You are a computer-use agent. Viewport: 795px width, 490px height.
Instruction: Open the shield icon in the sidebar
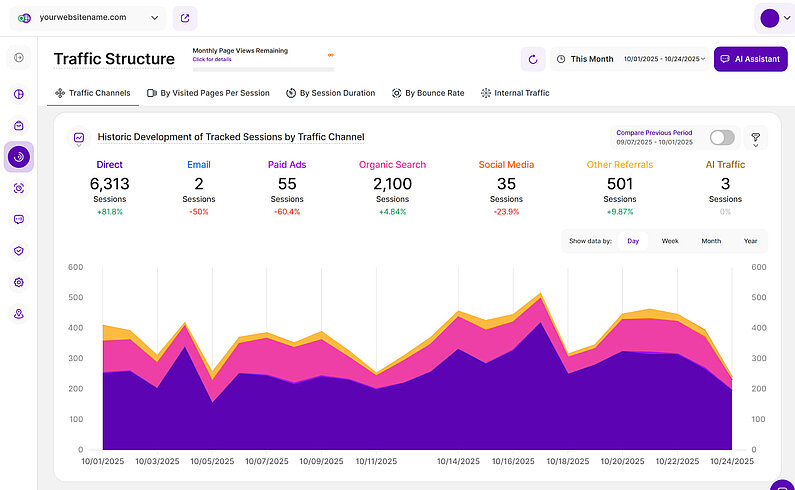tap(19, 251)
